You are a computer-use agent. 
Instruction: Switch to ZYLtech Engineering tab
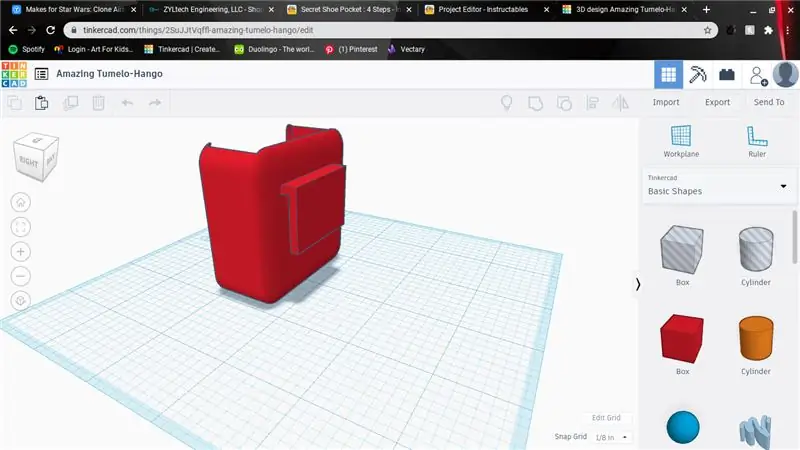point(212,9)
